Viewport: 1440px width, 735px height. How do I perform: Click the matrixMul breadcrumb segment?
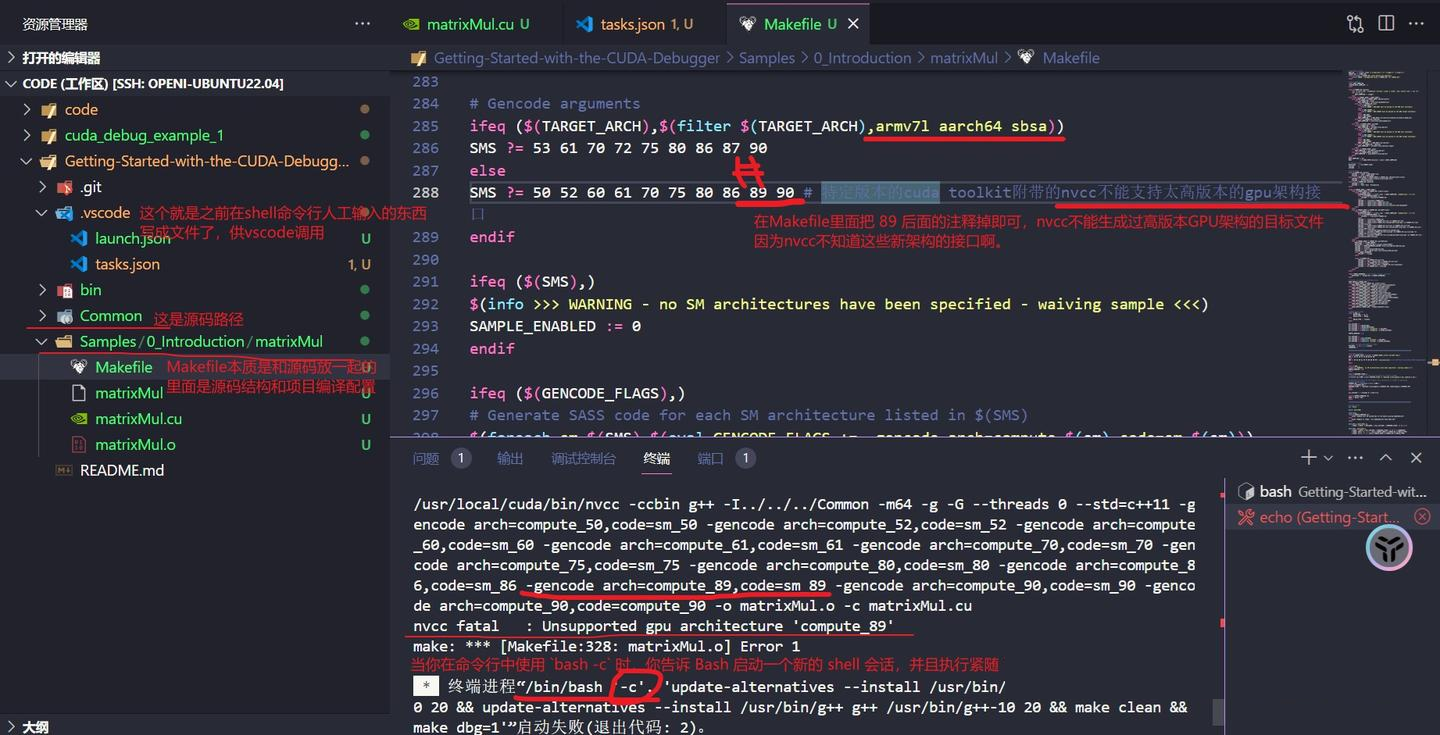tap(964, 58)
